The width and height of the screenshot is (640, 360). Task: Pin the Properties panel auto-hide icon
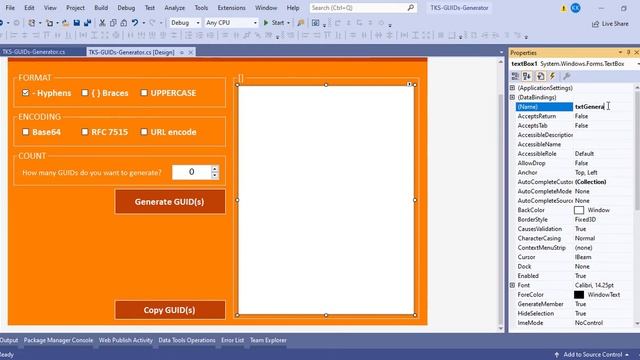(628, 52)
